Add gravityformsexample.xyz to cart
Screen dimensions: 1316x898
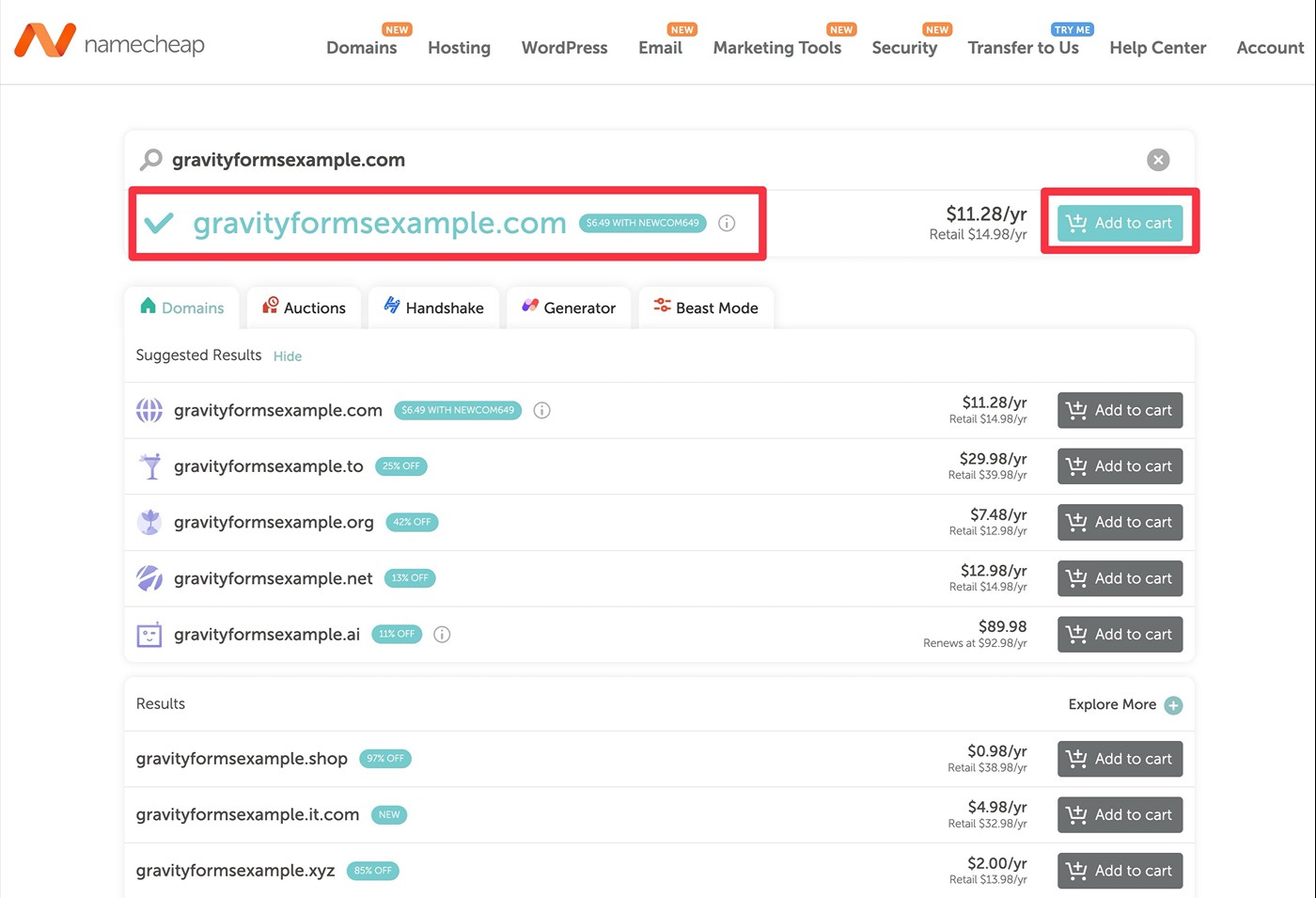pyautogui.click(x=1120, y=871)
